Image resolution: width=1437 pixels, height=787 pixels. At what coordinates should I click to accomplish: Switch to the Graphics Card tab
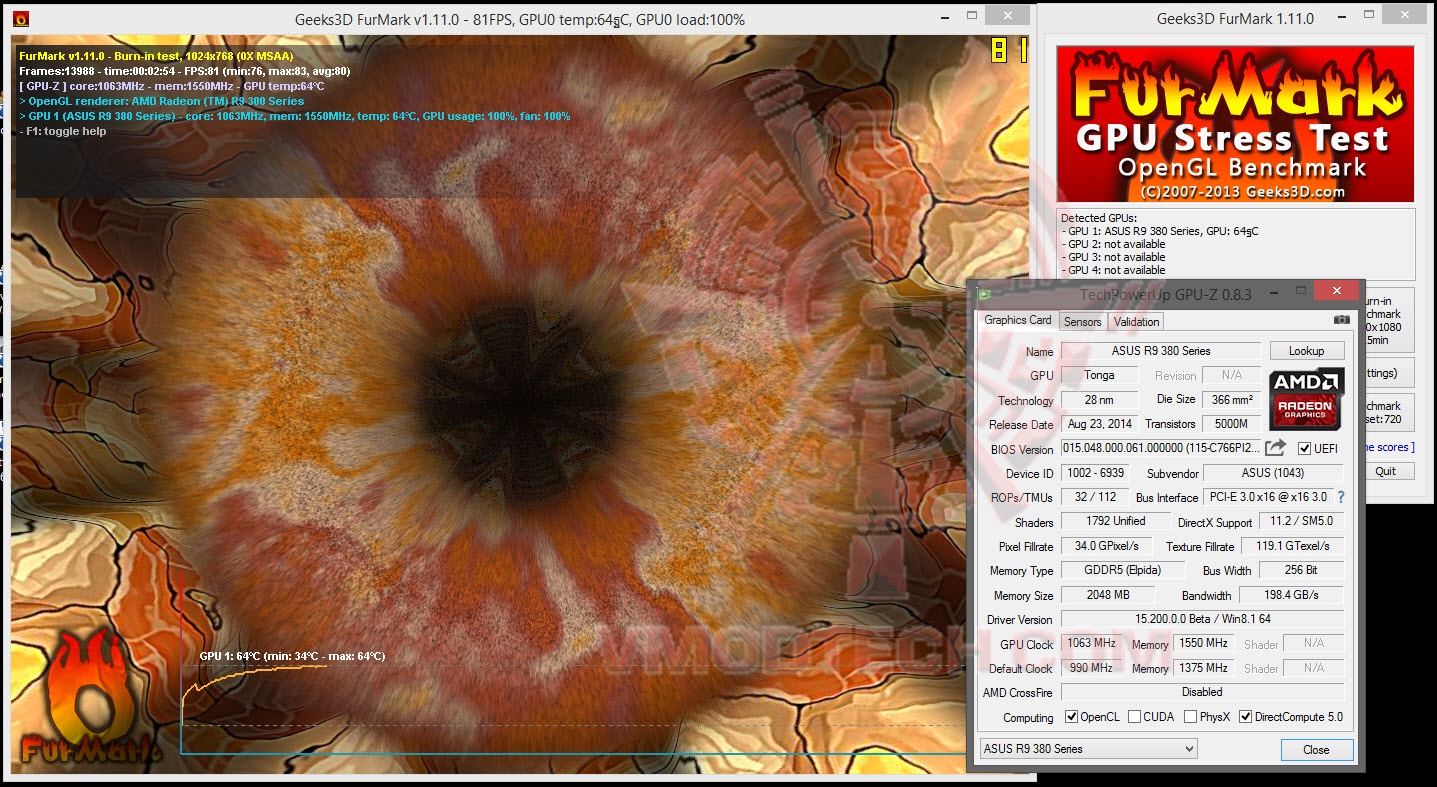1017,320
